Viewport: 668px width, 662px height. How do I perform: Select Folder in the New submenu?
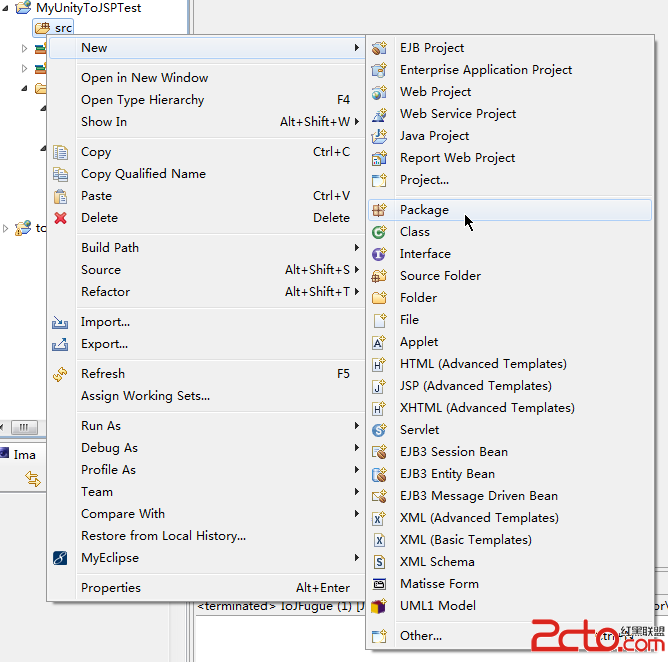pyautogui.click(x=510, y=298)
